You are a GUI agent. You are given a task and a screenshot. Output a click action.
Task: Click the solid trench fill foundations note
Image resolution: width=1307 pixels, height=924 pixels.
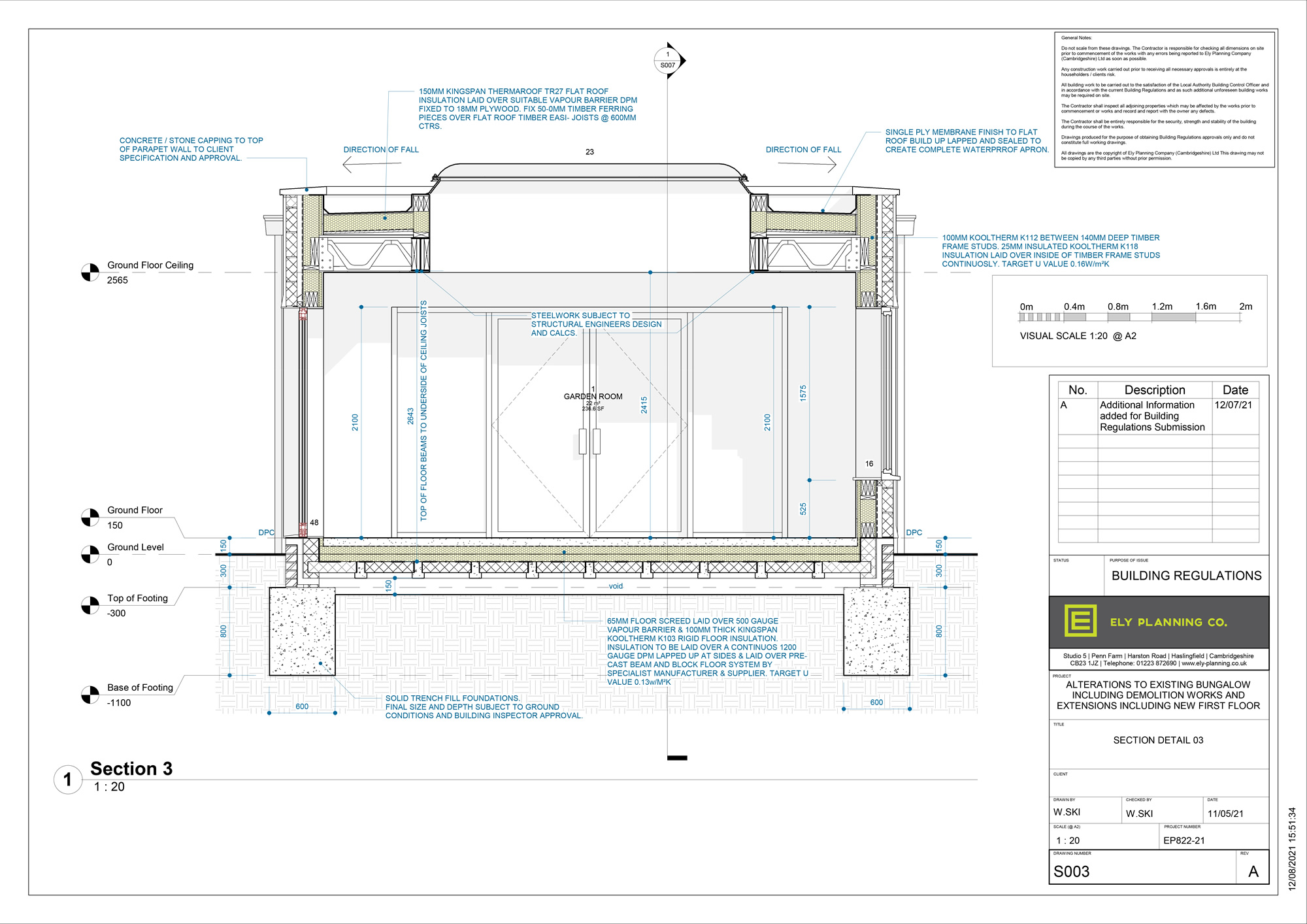[x=484, y=707]
